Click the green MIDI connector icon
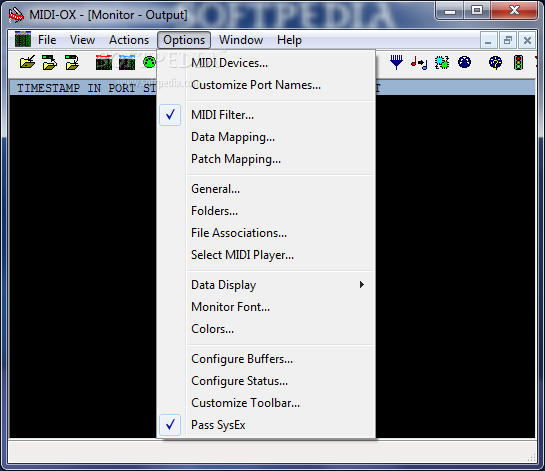The width and height of the screenshot is (545, 471). point(149,62)
